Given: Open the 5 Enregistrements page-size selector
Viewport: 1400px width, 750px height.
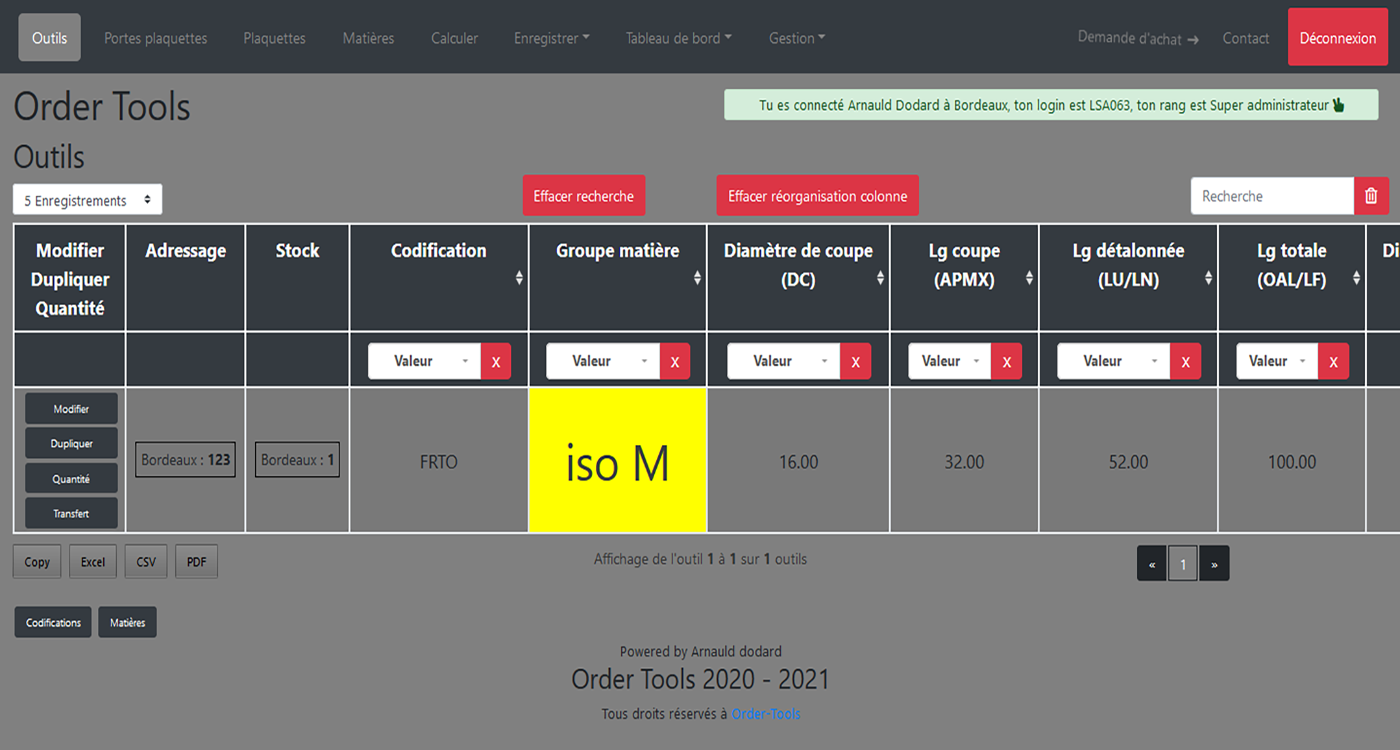Looking at the screenshot, I should click(x=87, y=200).
